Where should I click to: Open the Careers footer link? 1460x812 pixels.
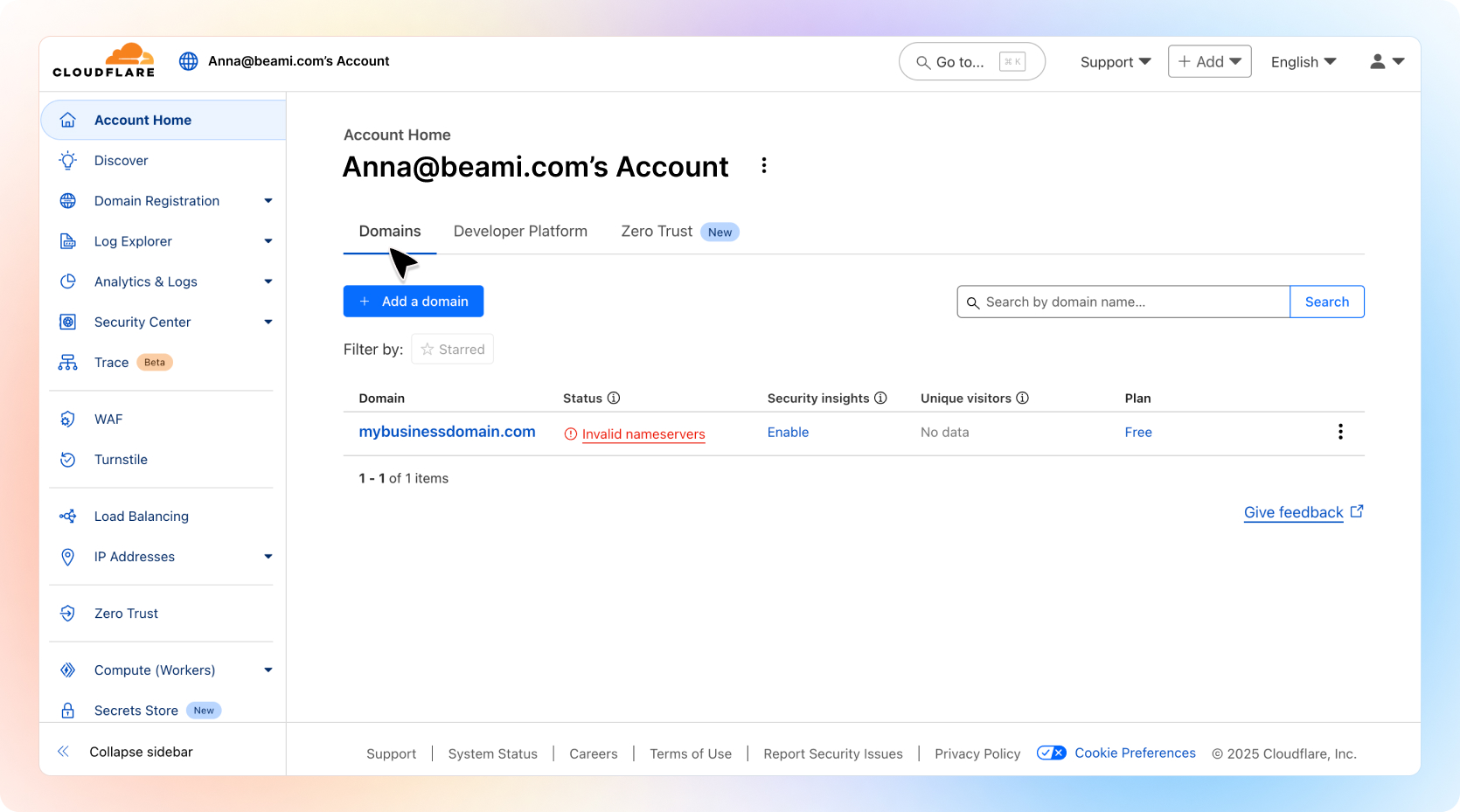pos(594,753)
